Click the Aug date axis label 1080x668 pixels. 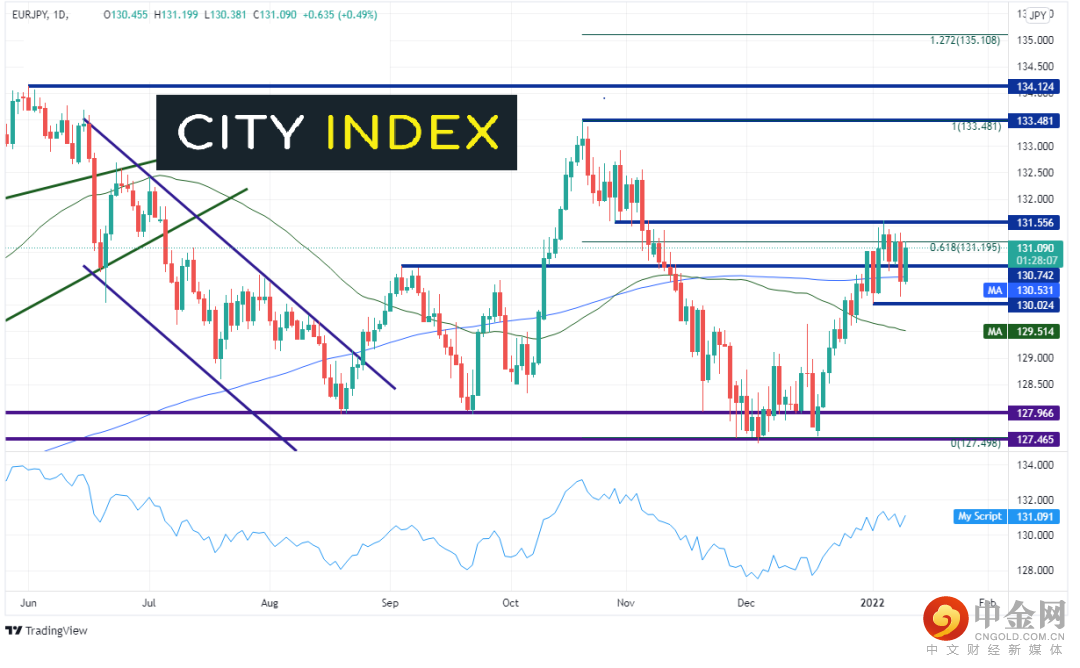(269, 603)
